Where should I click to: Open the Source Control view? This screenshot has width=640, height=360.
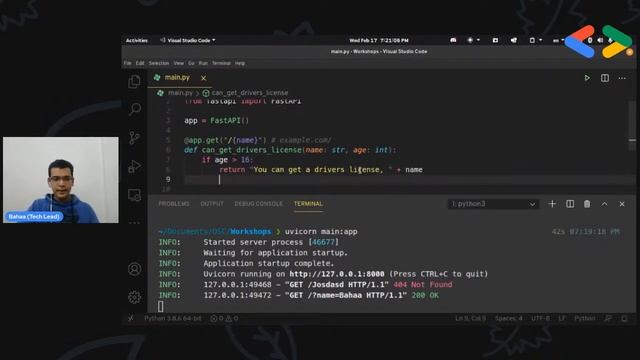point(134,138)
